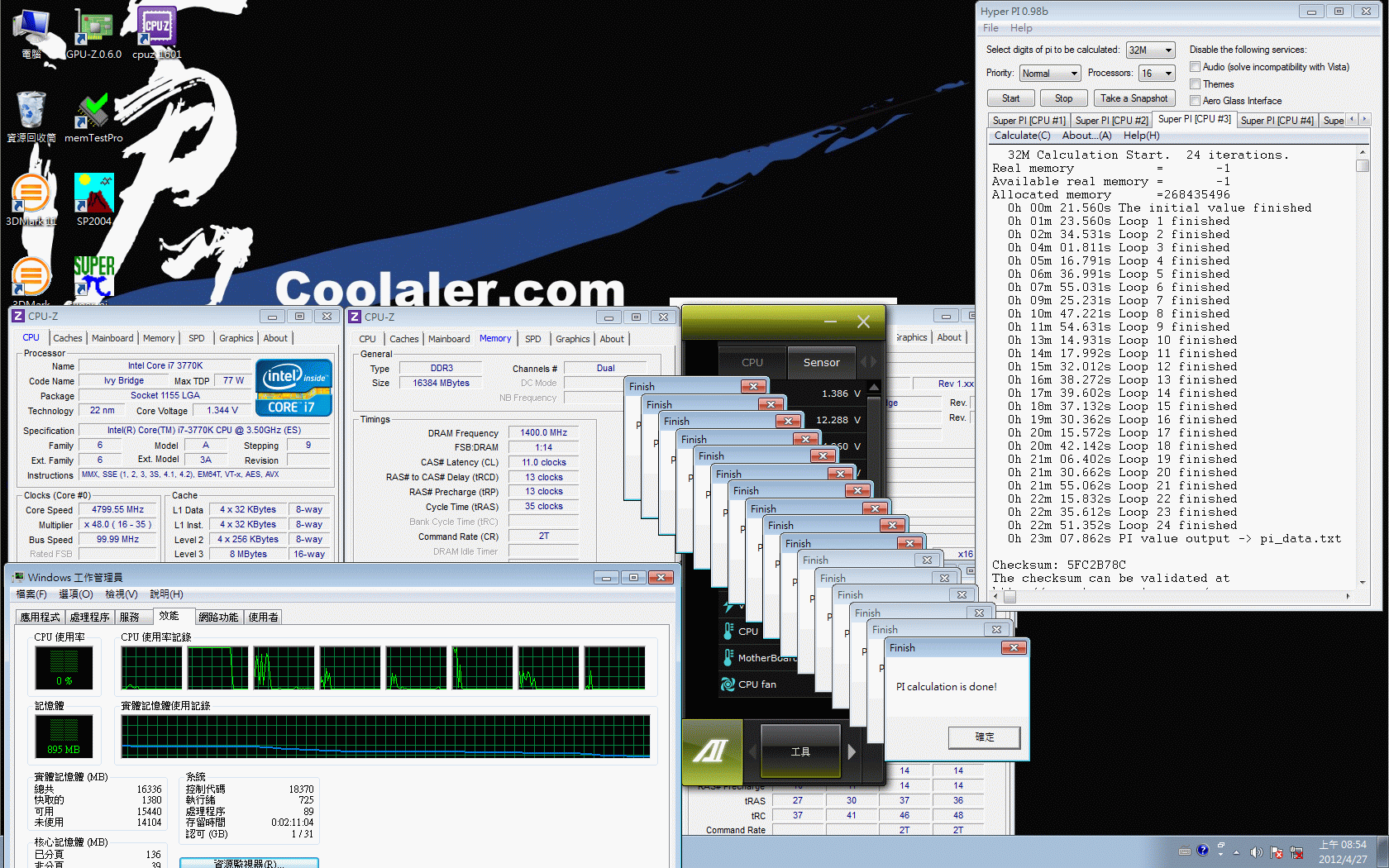Switch to Mainboard tab in left CPU-Z window
Viewport: 1389px width, 868px height.
(112, 338)
